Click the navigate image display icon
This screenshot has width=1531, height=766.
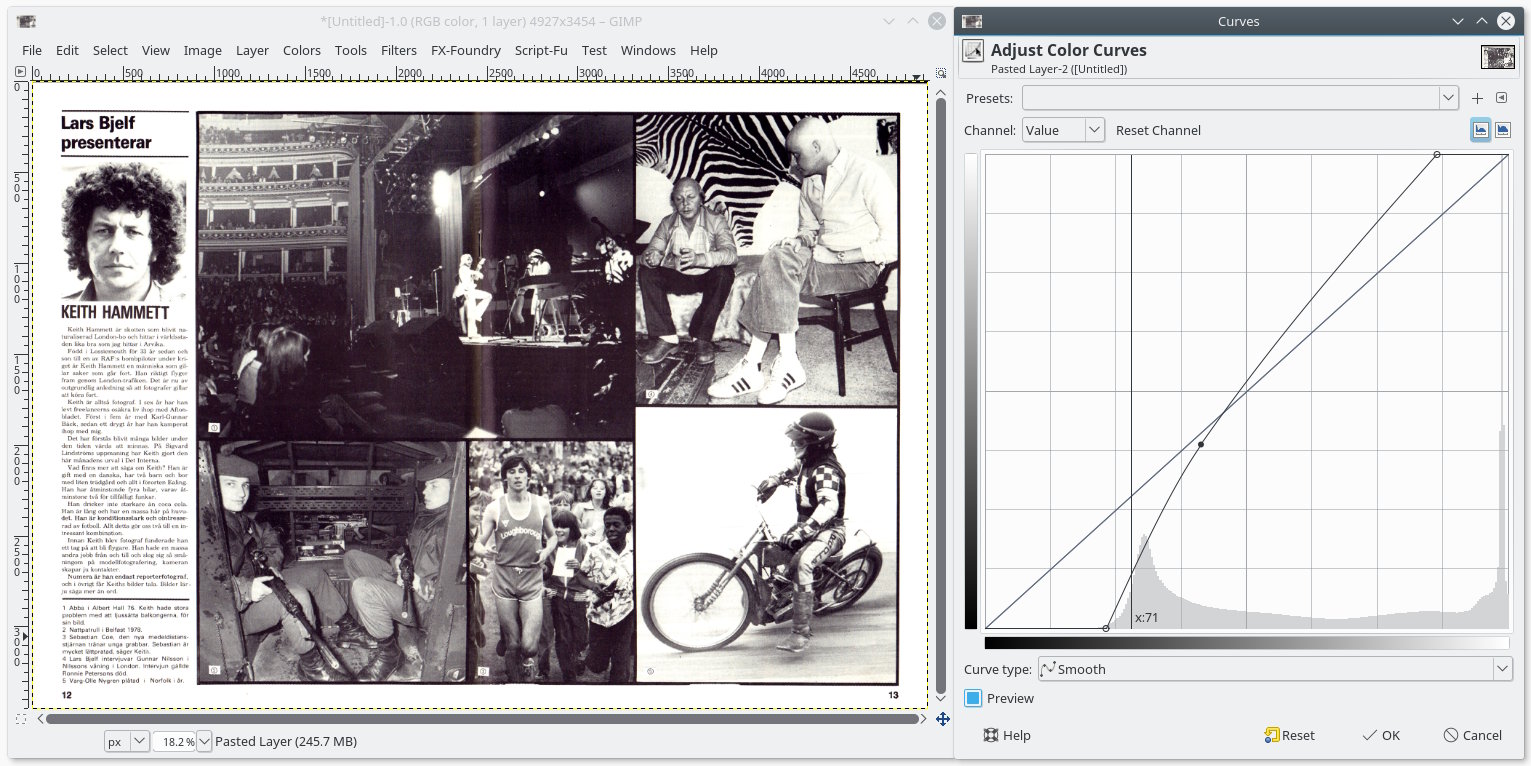pos(941,718)
